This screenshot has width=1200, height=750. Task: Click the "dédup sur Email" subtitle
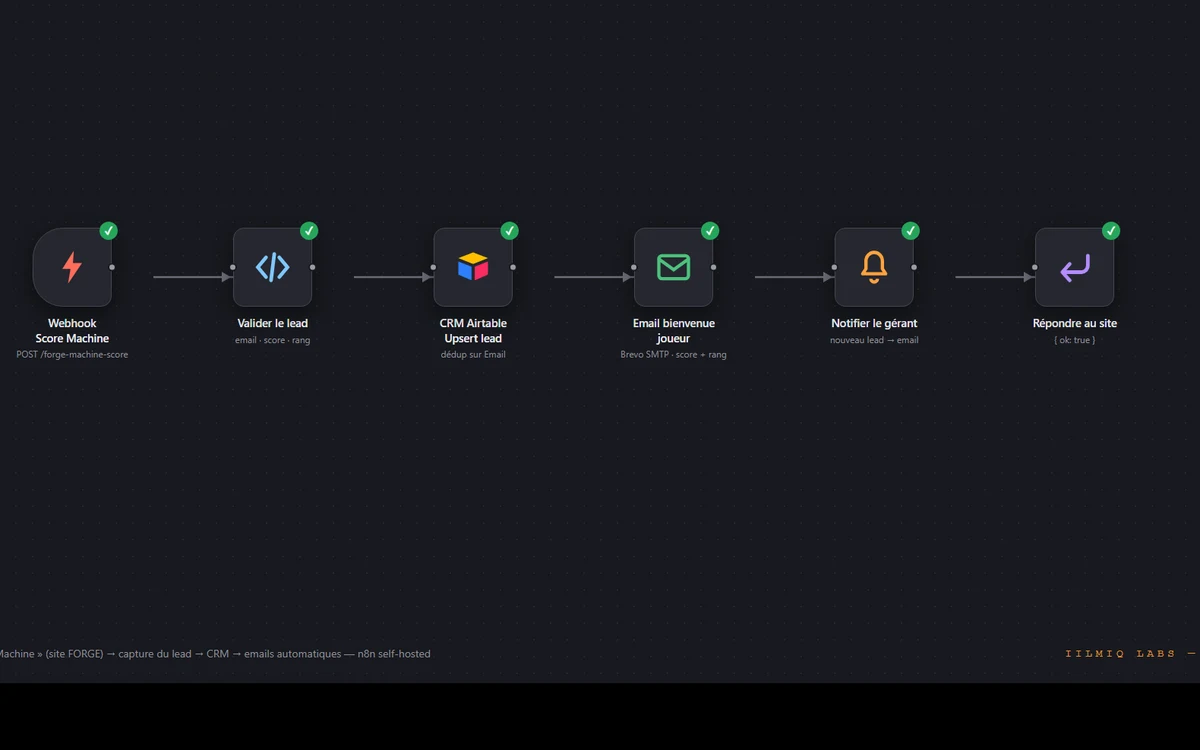tap(473, 354)
